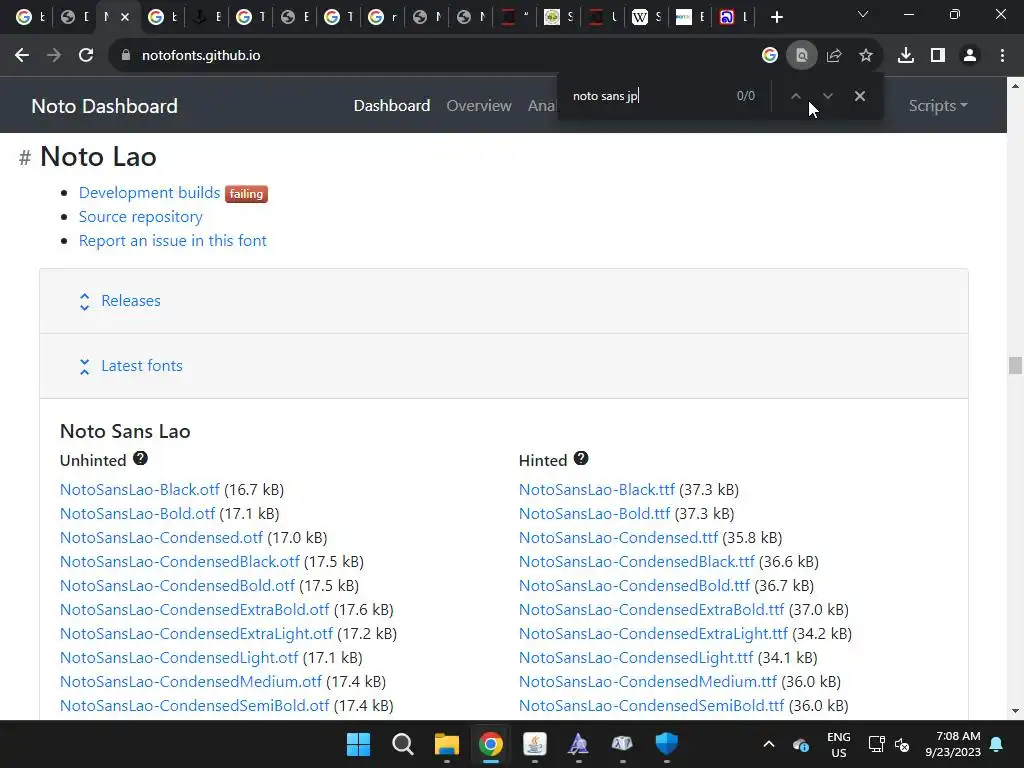Open the Chrome profile menu
Image resolution: width=1024 pixels, height=768 pixels.
[x=970, y=56]
